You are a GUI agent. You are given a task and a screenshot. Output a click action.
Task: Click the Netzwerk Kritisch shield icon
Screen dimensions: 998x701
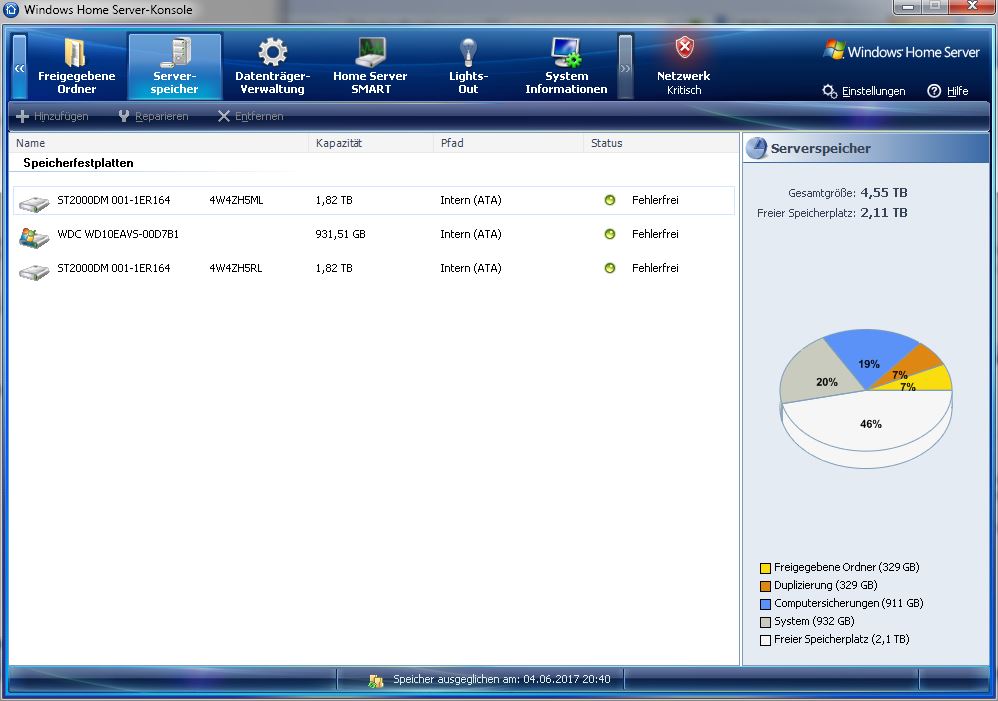click(x=685, y=47)
